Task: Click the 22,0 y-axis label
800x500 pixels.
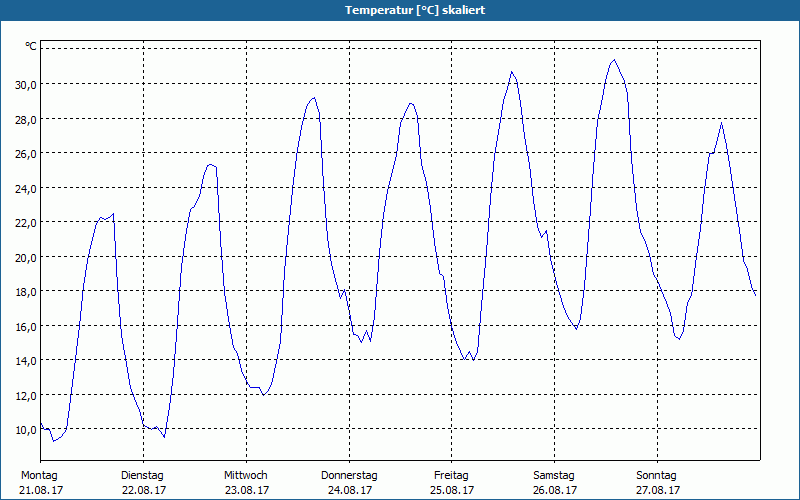Action: pos(26,222)
